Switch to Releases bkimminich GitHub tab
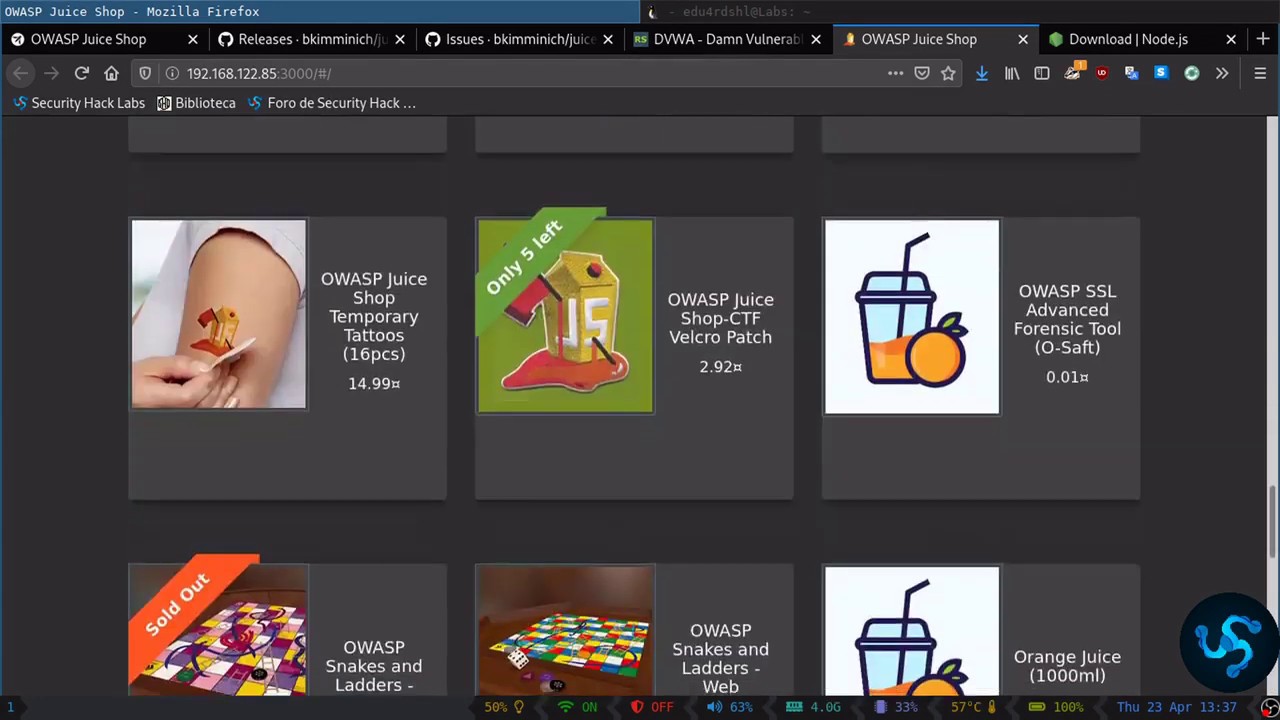 coord(312,39)
